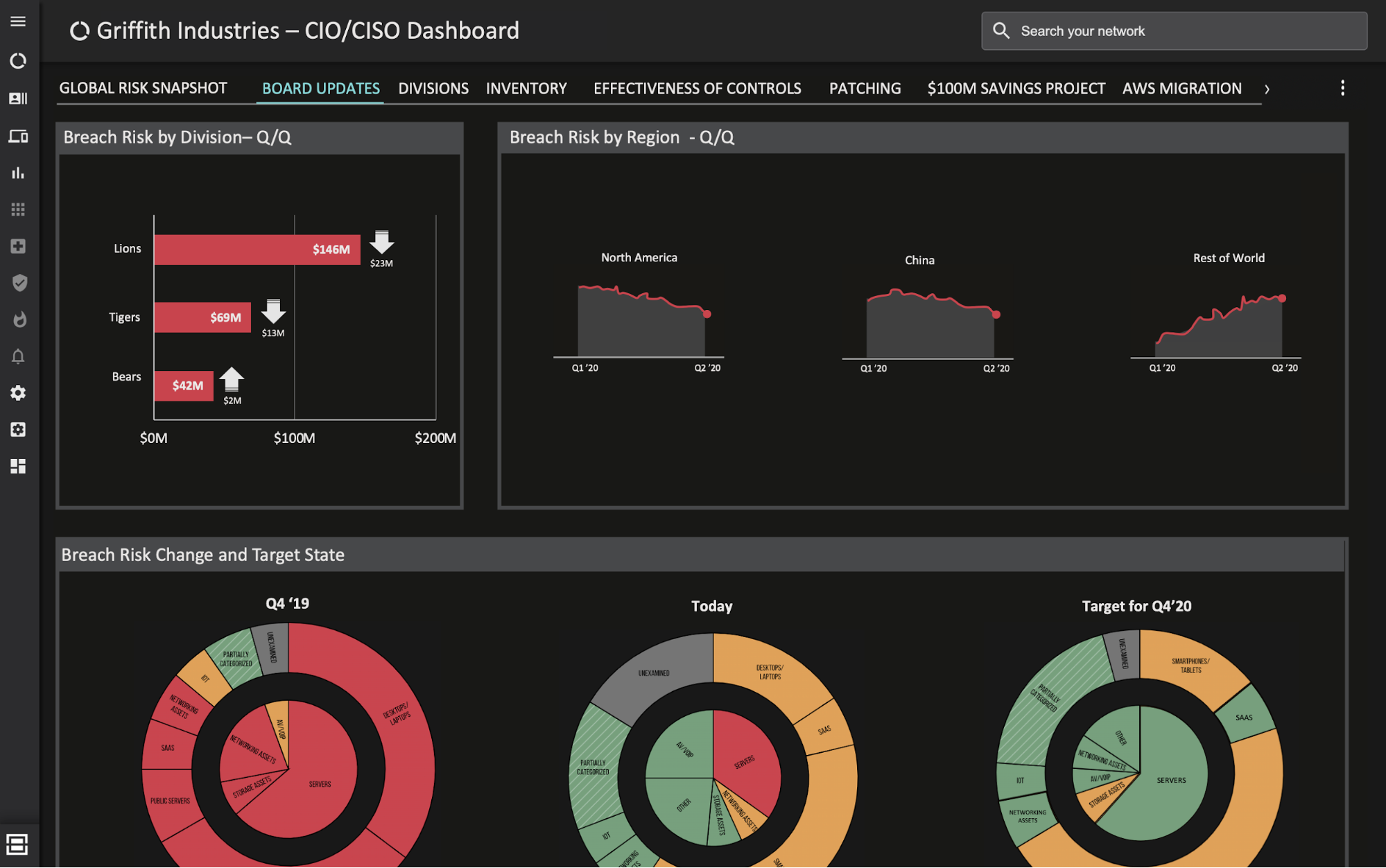Select Servers slice in Target inner pie

(1172, 780)
